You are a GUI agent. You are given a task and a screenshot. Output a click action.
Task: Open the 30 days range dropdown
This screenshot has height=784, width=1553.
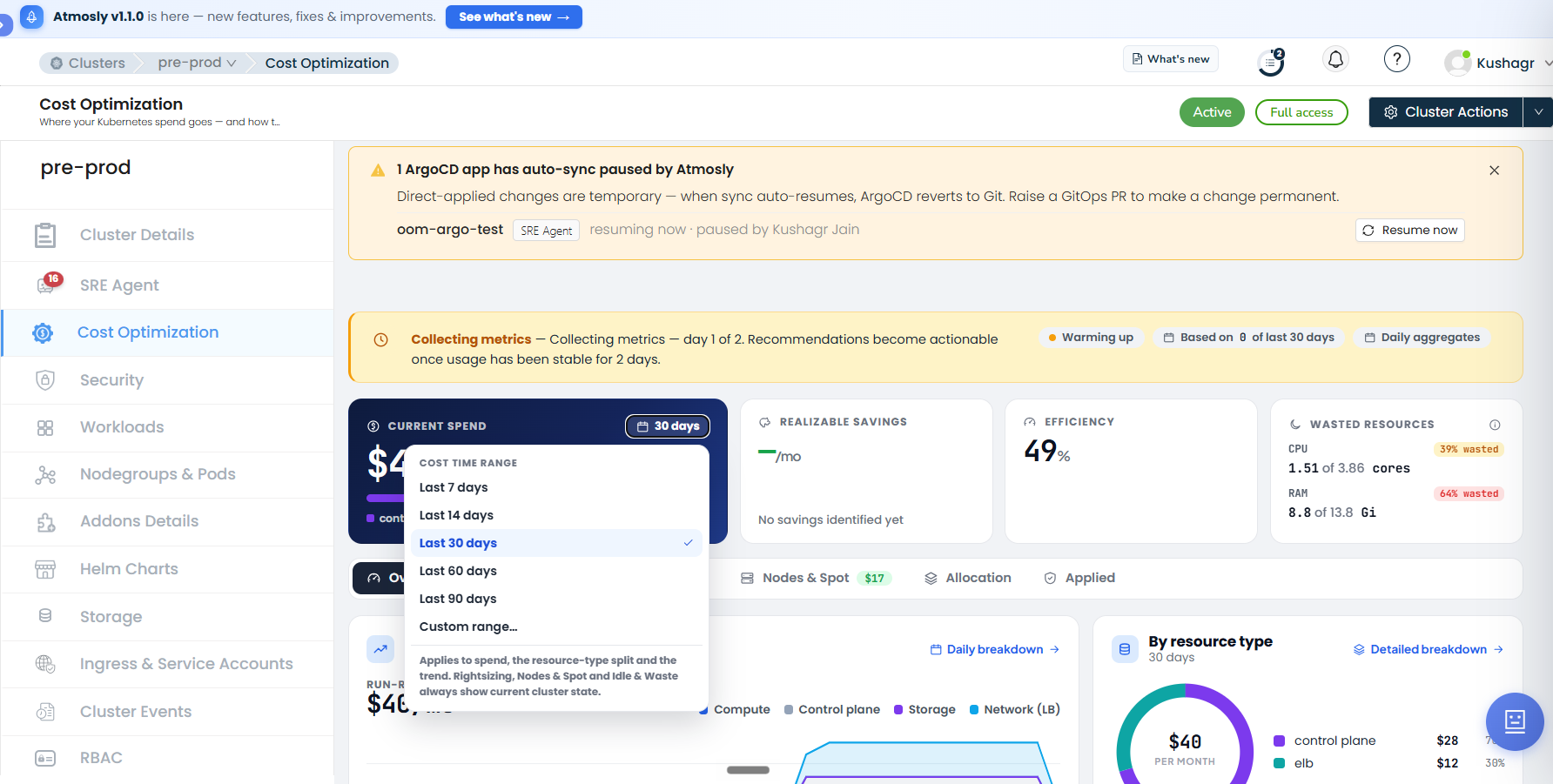tap(668, 426)
